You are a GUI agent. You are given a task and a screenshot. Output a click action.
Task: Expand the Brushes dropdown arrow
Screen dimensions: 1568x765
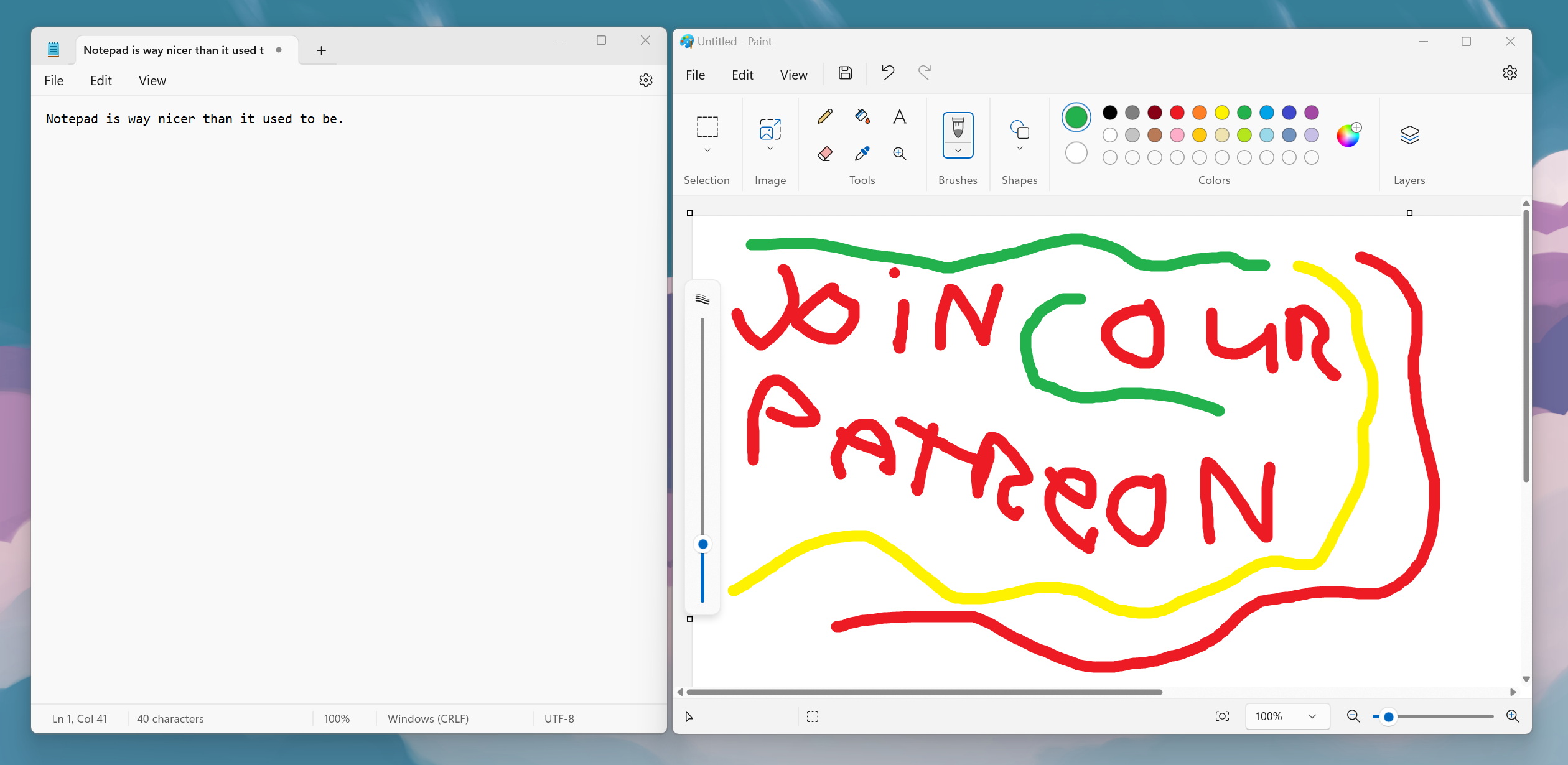[958, 151]
